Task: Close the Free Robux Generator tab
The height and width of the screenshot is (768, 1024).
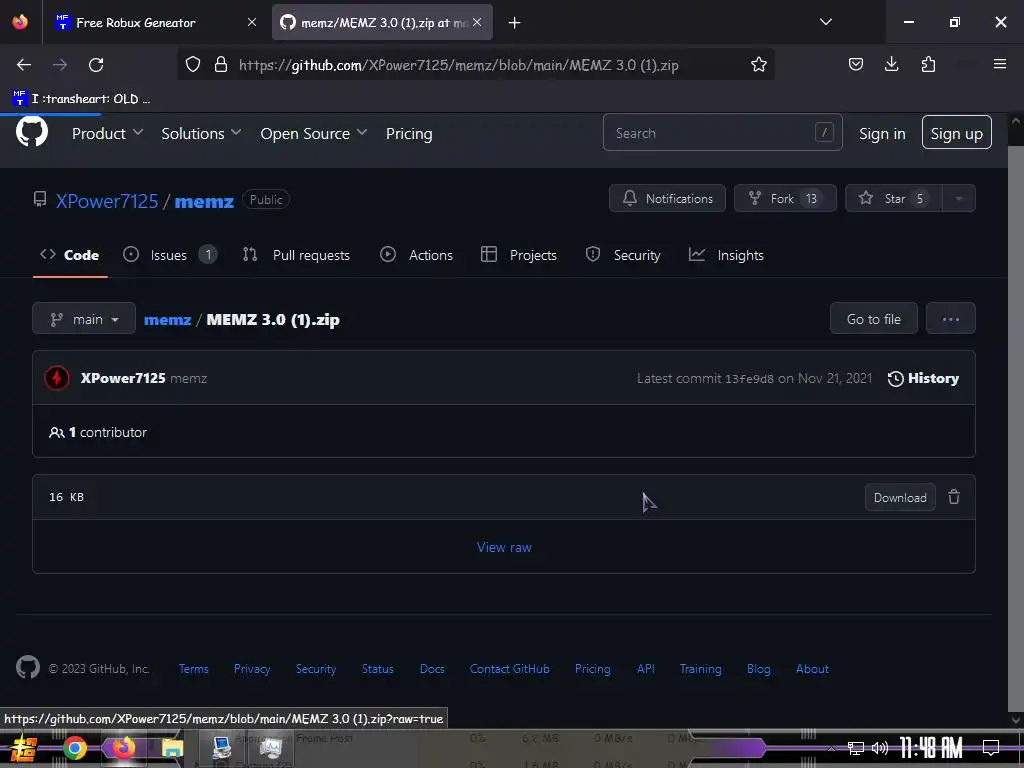Action: click(251, 22)
